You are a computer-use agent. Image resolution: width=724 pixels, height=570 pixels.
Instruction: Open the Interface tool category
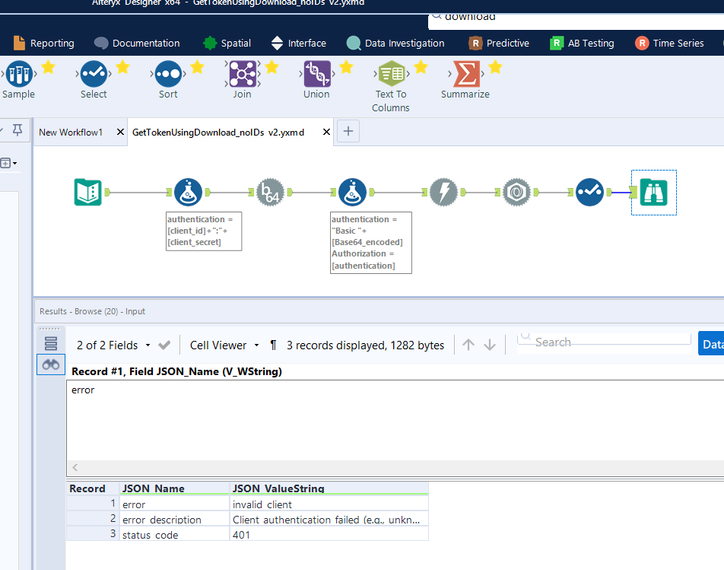pyautogui.click(x=299, y=43)
